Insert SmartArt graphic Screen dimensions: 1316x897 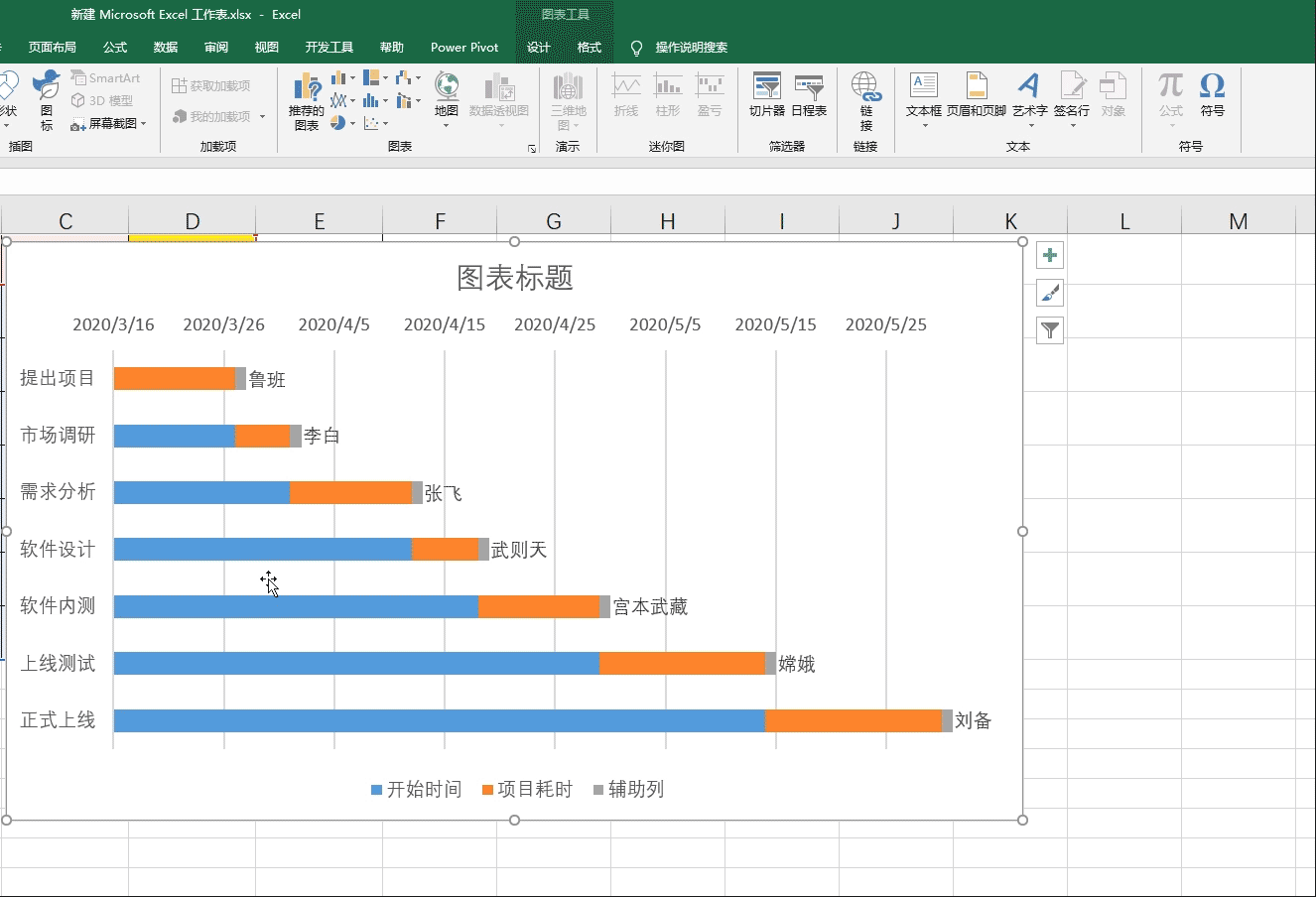click(105, 78)
